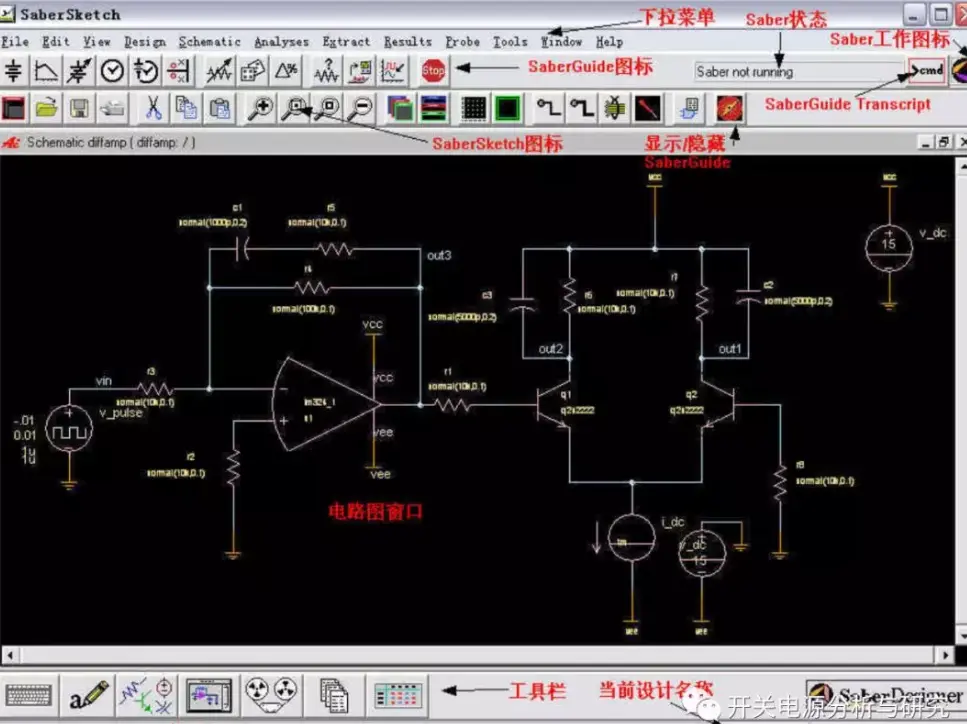Open the View menu
The width and height of the screenshot is (967, 724).
tap(97, 42)
